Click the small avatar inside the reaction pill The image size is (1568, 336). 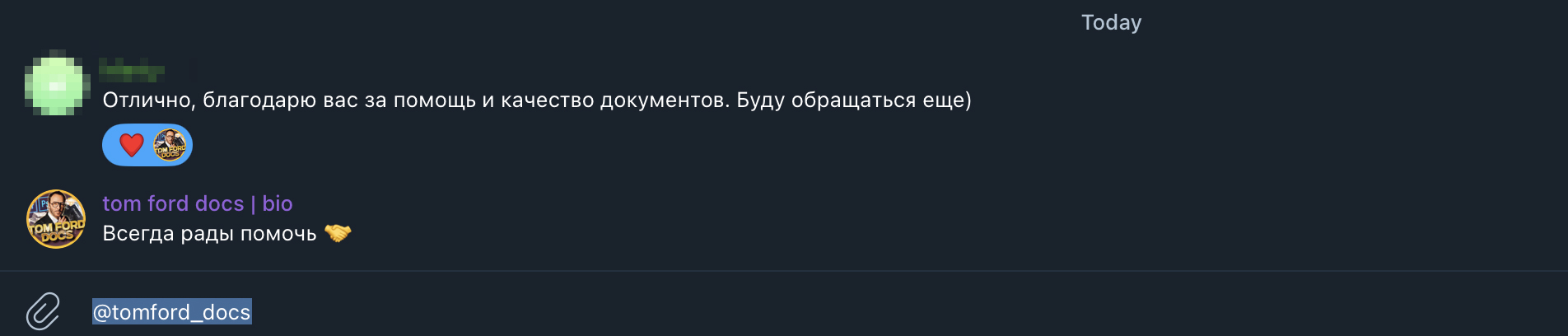(x=170, y=145)
